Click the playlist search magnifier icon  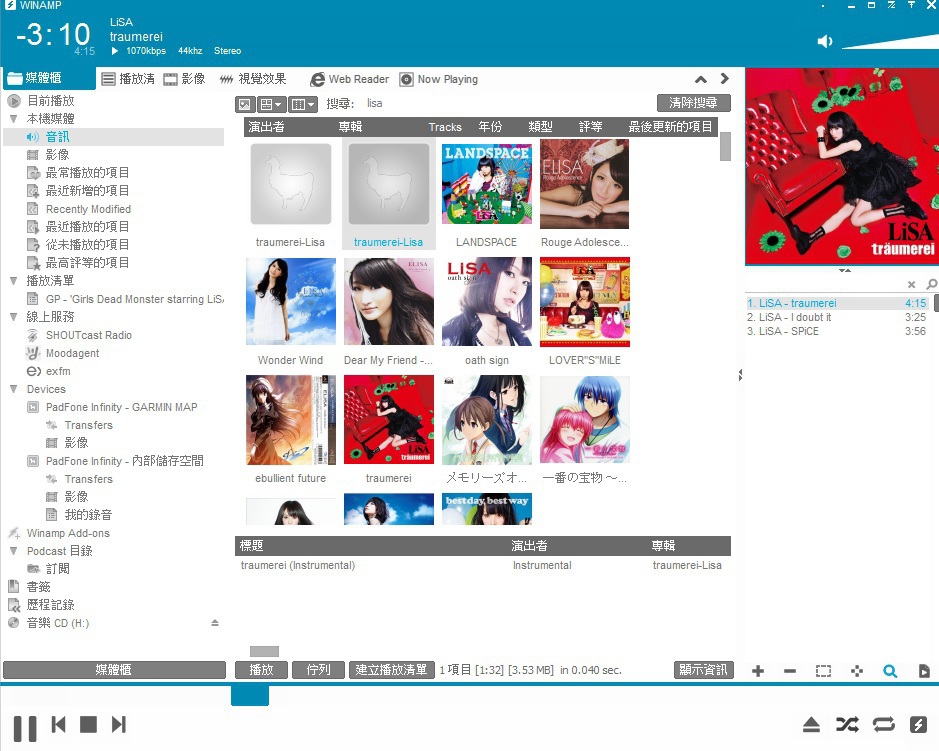pos(890,671)
